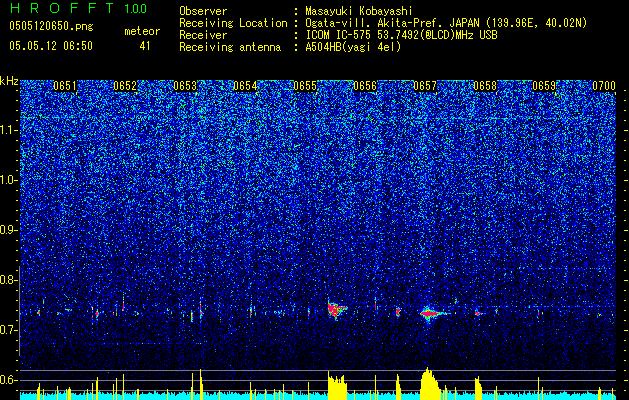Click the HROFFT program title text
629x400 pixels.
pos(63,8)
